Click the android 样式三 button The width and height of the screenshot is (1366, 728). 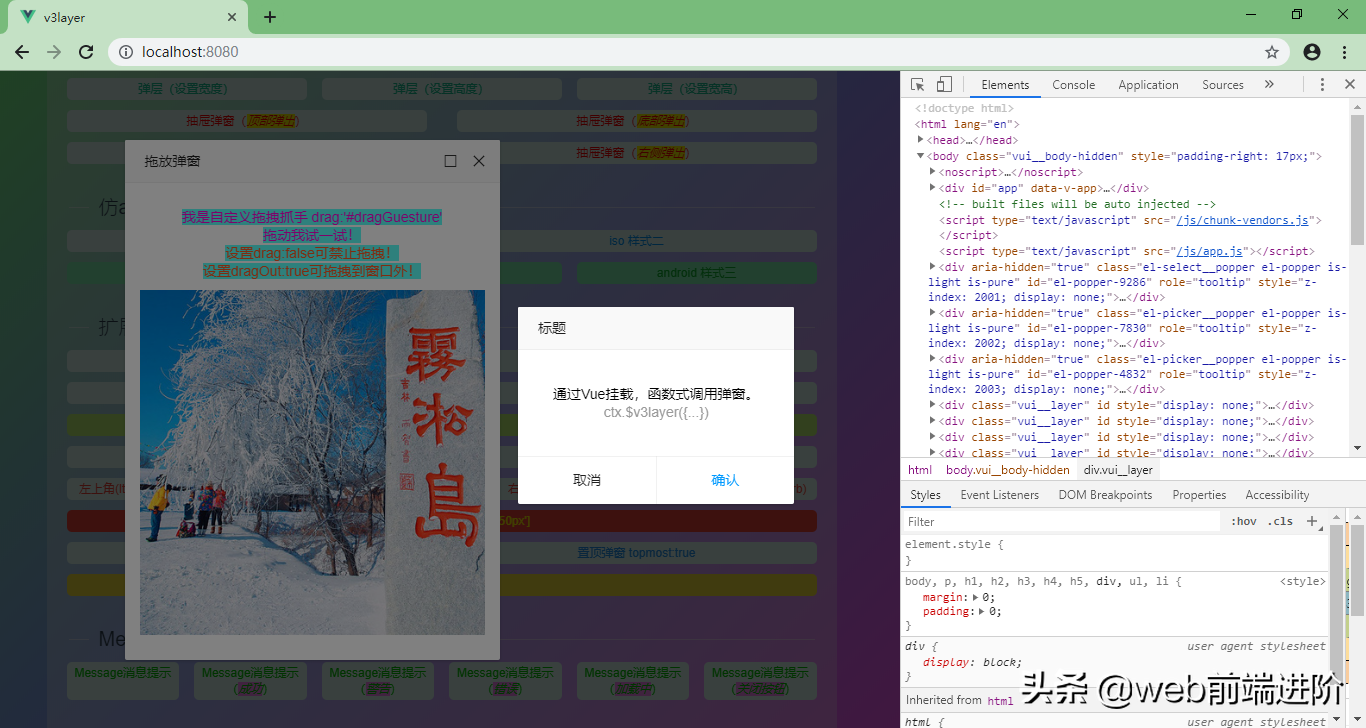click(697, 273)
